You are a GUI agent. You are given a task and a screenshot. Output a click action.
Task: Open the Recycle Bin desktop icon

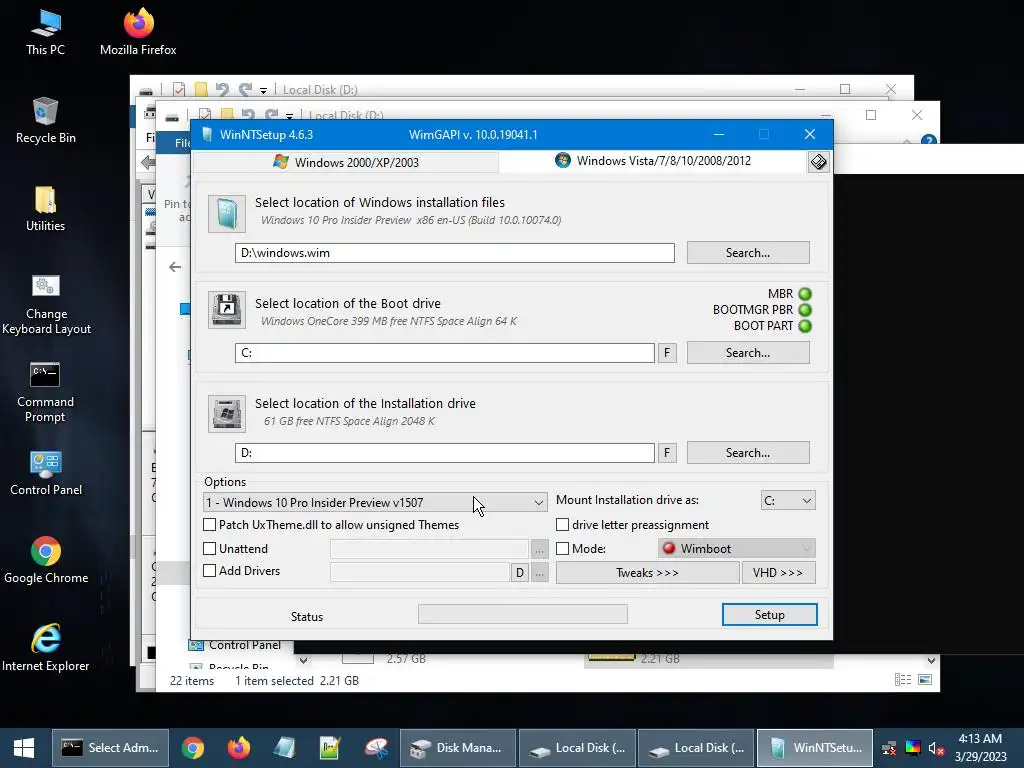pyautogui.click(x=45, y=120)
